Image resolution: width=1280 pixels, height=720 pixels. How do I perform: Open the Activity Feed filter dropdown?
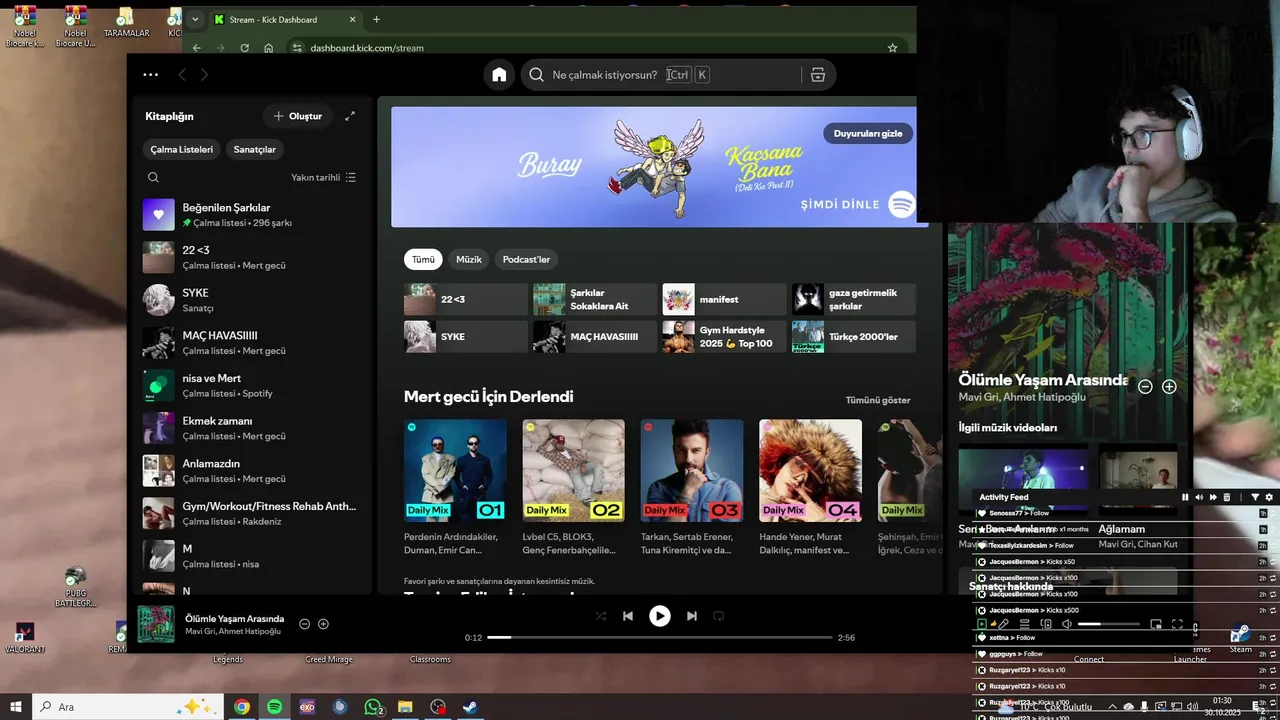coord(1255,497)
